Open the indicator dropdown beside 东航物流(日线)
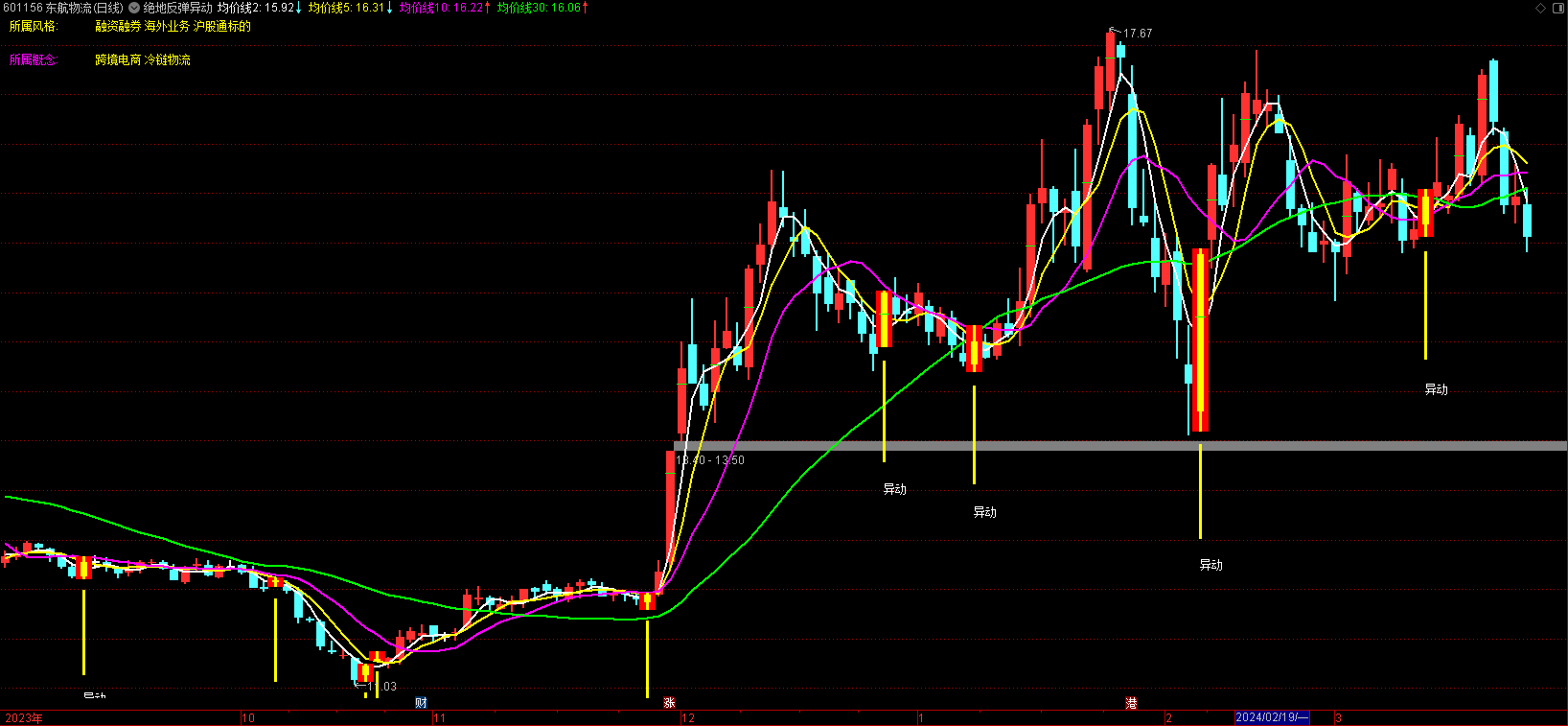This screenshot has width=1568, height=726. [x=134, y=8]
